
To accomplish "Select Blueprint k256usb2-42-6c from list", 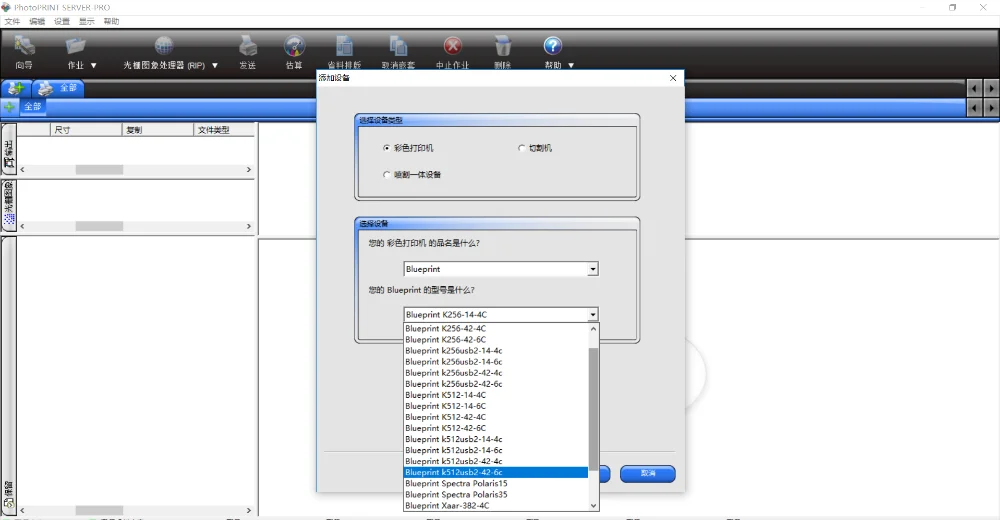I will point(496,384).
